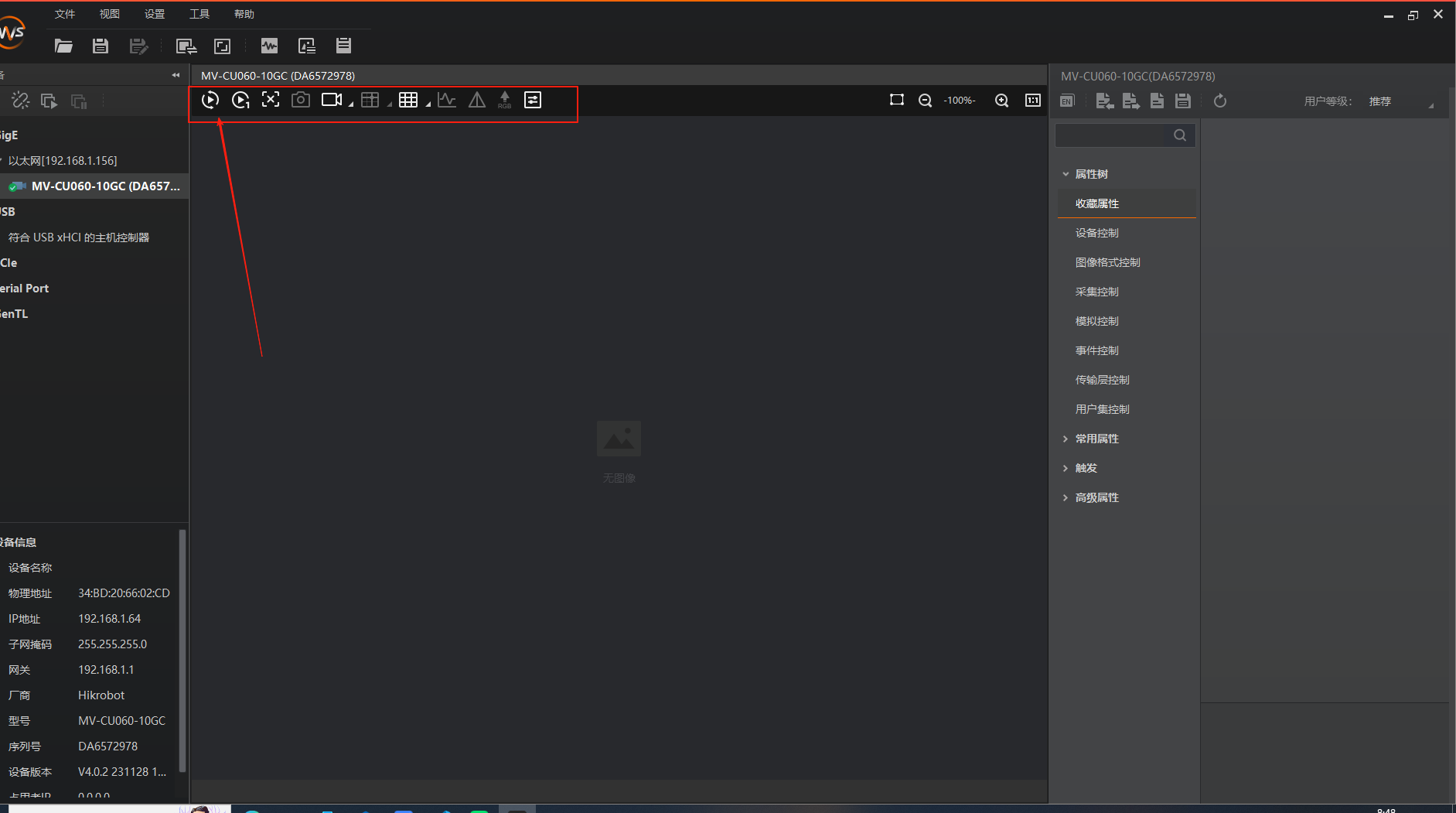Set image zoom to 1:1 scale
This screenshot has width=1456, height=813.
pos(1033,100)
